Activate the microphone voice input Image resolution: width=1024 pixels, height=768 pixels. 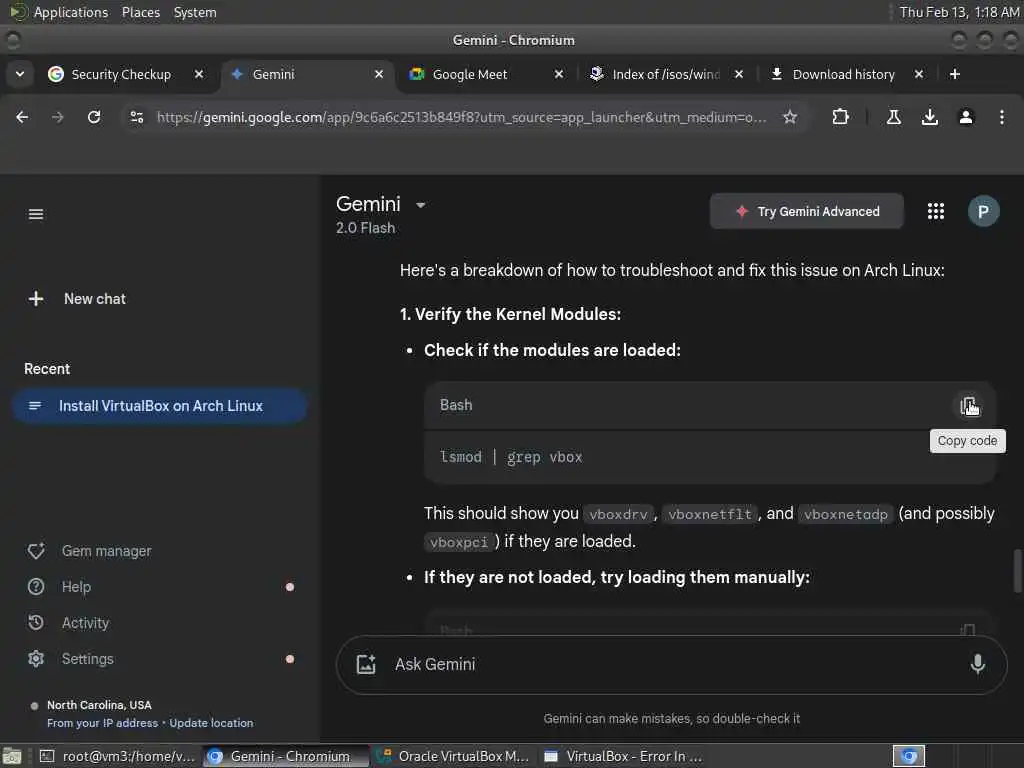click(977, 665)
